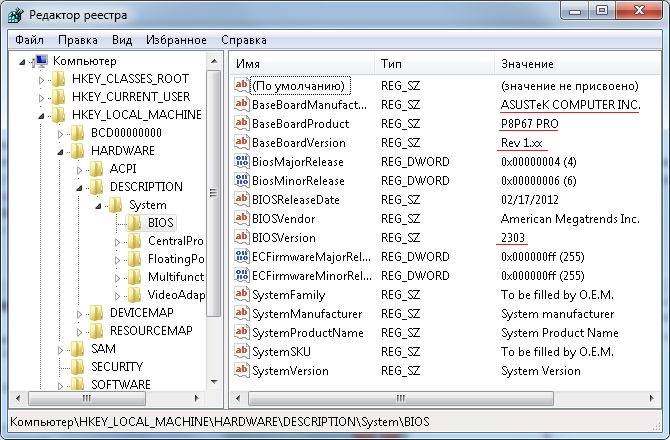Sort by the Имя column header
Viewport: 670px width, 440px height.
300,63
